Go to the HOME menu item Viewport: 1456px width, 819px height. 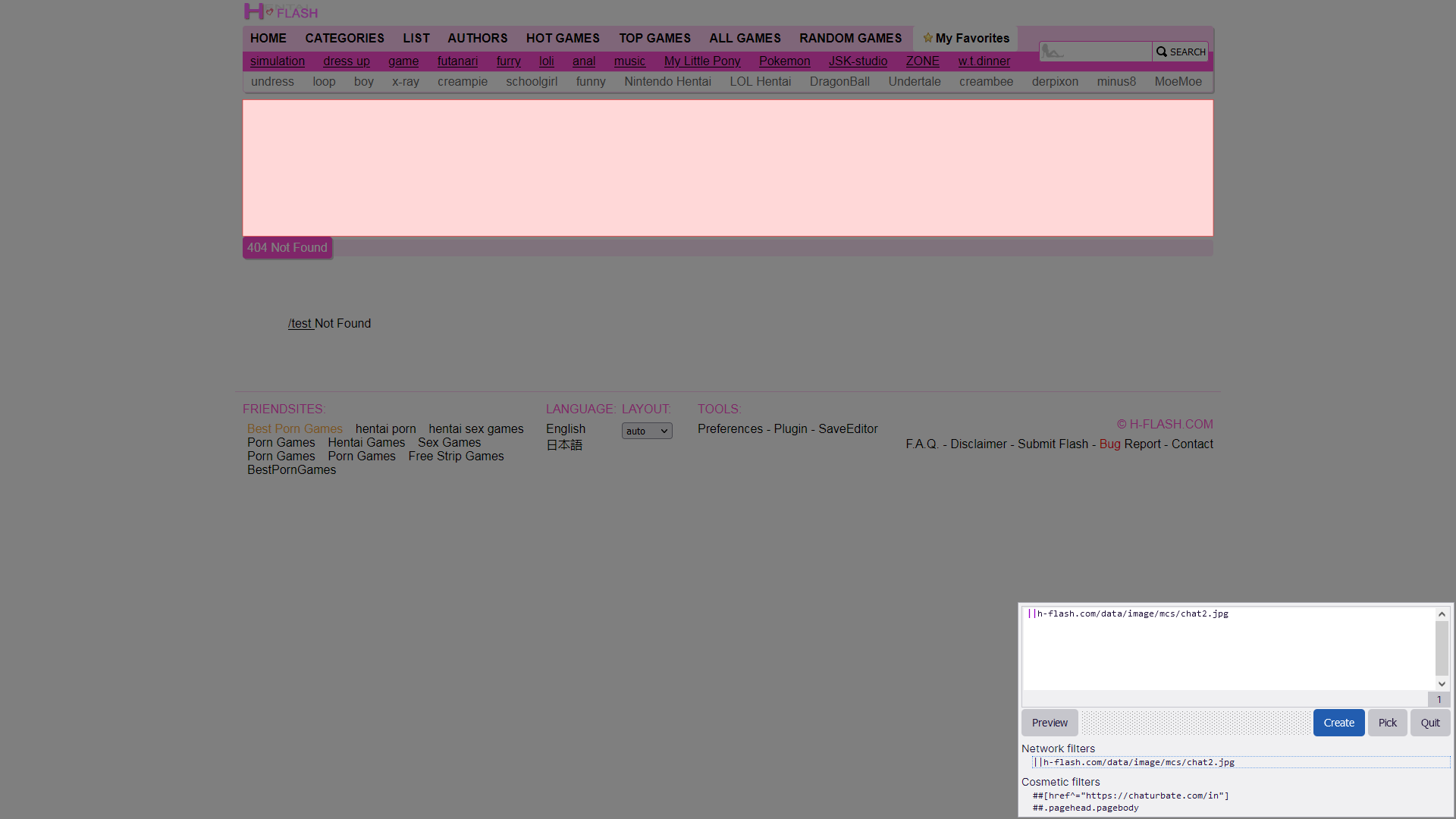268,38
